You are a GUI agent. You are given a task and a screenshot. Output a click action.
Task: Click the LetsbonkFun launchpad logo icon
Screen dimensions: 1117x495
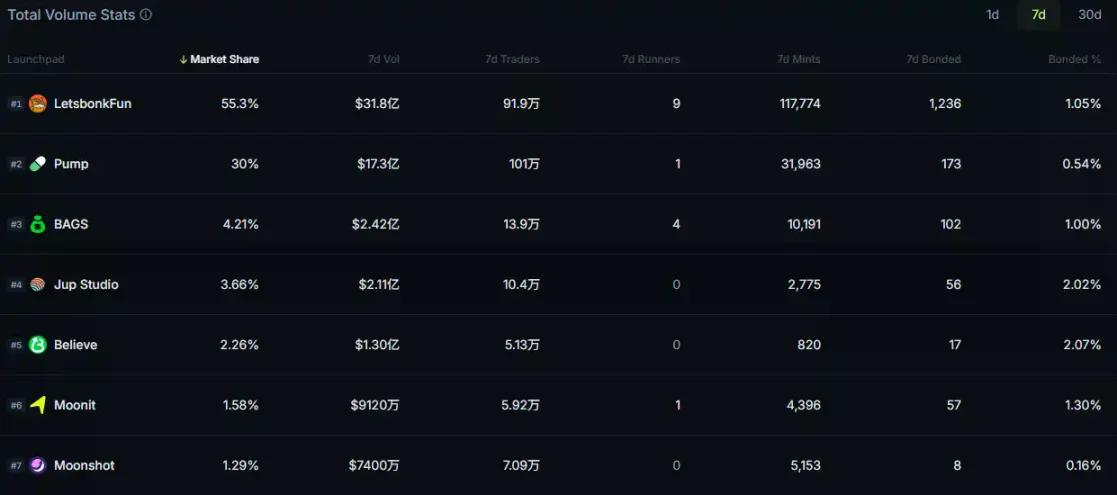coord(38,104)
